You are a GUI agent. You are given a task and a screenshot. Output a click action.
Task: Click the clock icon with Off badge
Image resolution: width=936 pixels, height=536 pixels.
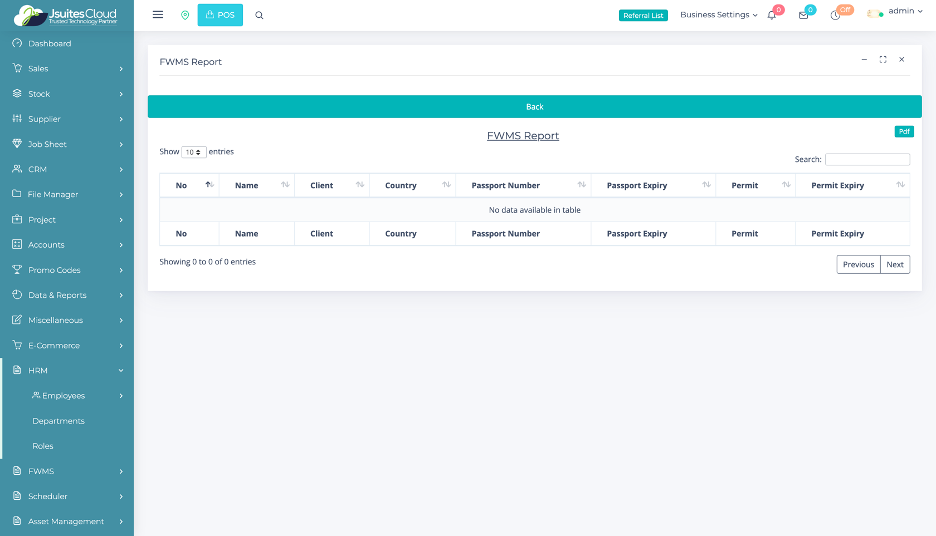pyautogui.click(x=835, y=15)
